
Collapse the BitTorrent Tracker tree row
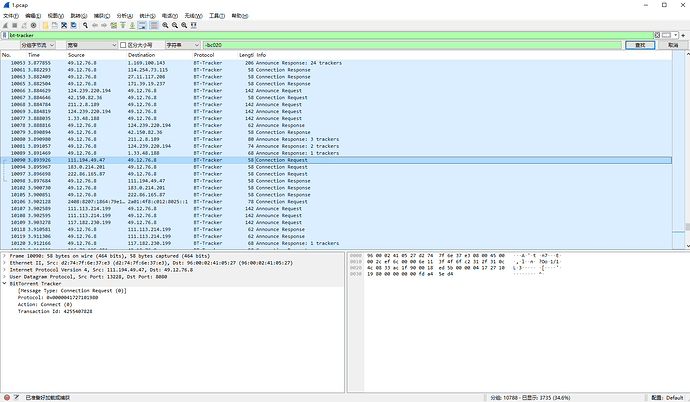tap(4, 284)
